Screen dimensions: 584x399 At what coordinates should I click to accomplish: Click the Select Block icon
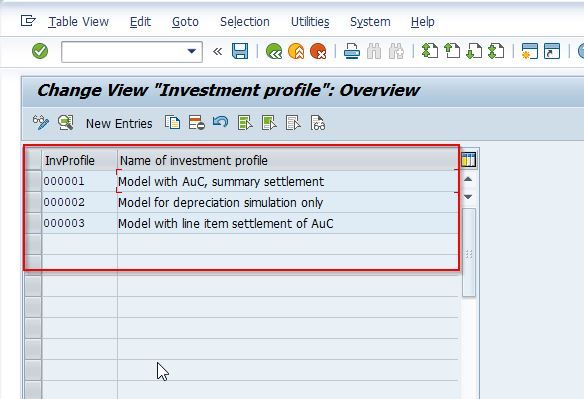pyautogui.click(x=269, y=123)
